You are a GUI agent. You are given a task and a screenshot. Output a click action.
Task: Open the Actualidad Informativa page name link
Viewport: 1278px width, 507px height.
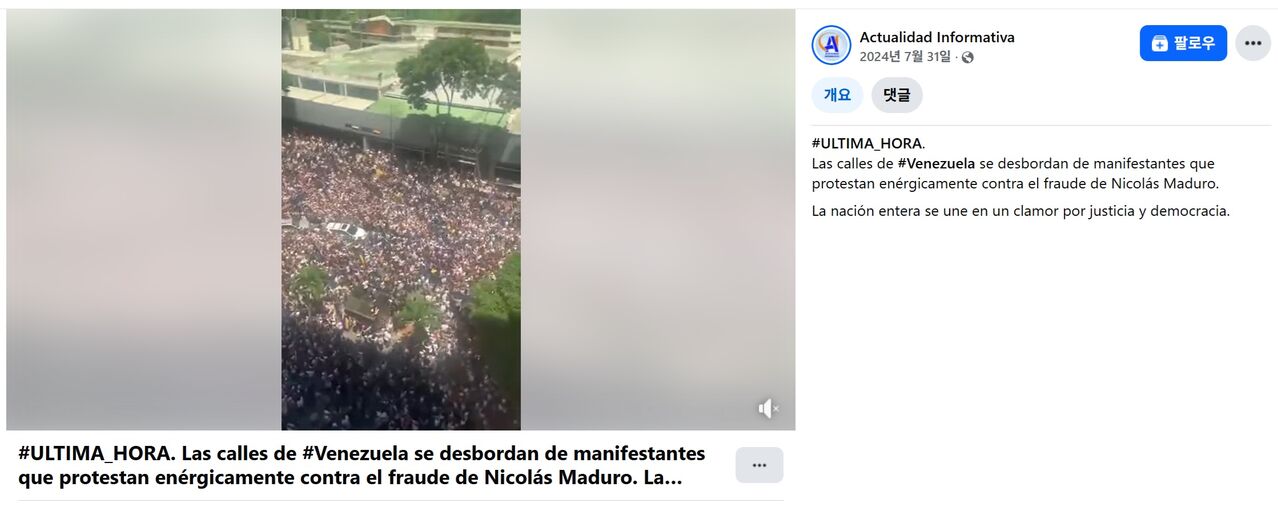click(937, 37)
